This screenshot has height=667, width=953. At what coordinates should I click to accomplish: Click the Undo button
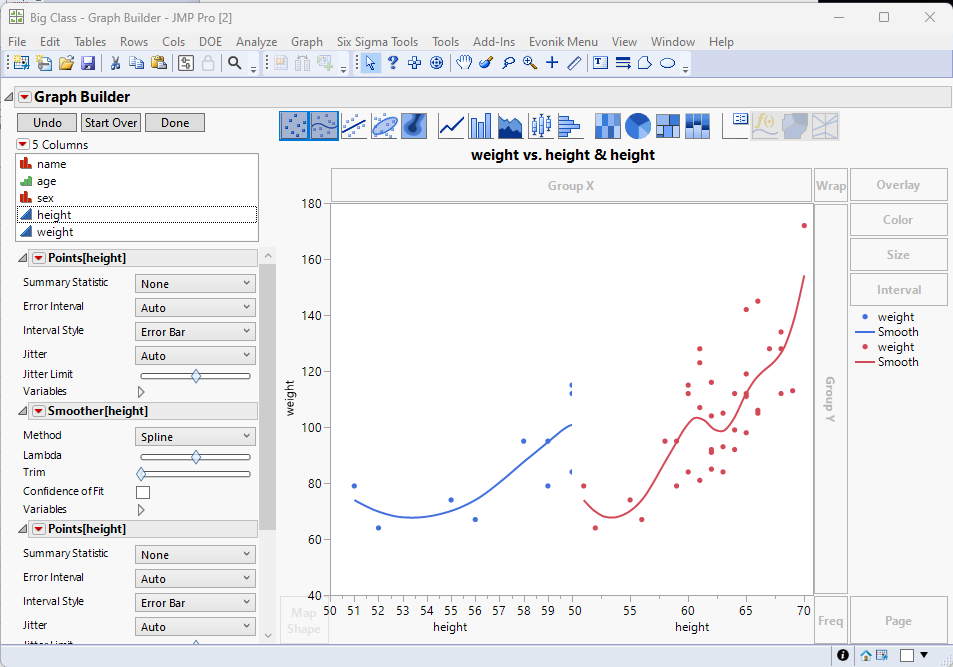(47, 123)
